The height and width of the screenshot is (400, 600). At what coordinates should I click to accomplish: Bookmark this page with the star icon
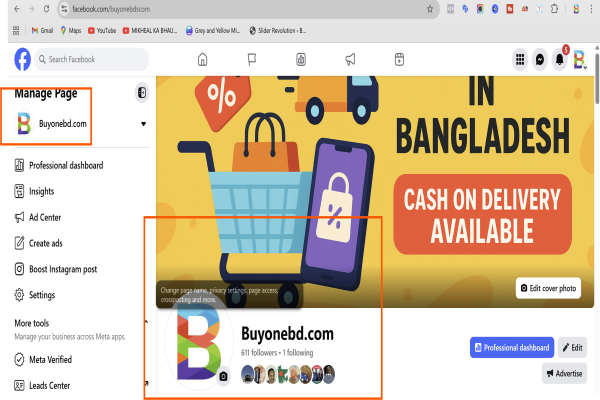coord(429,8)
